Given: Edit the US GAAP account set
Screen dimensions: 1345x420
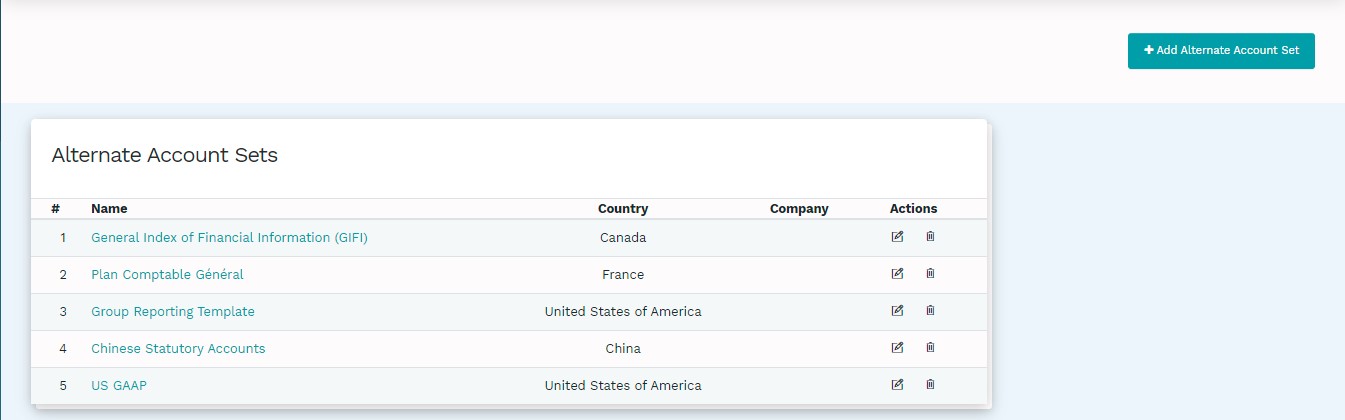Looking at the screenshot, I should pos(897,385).
